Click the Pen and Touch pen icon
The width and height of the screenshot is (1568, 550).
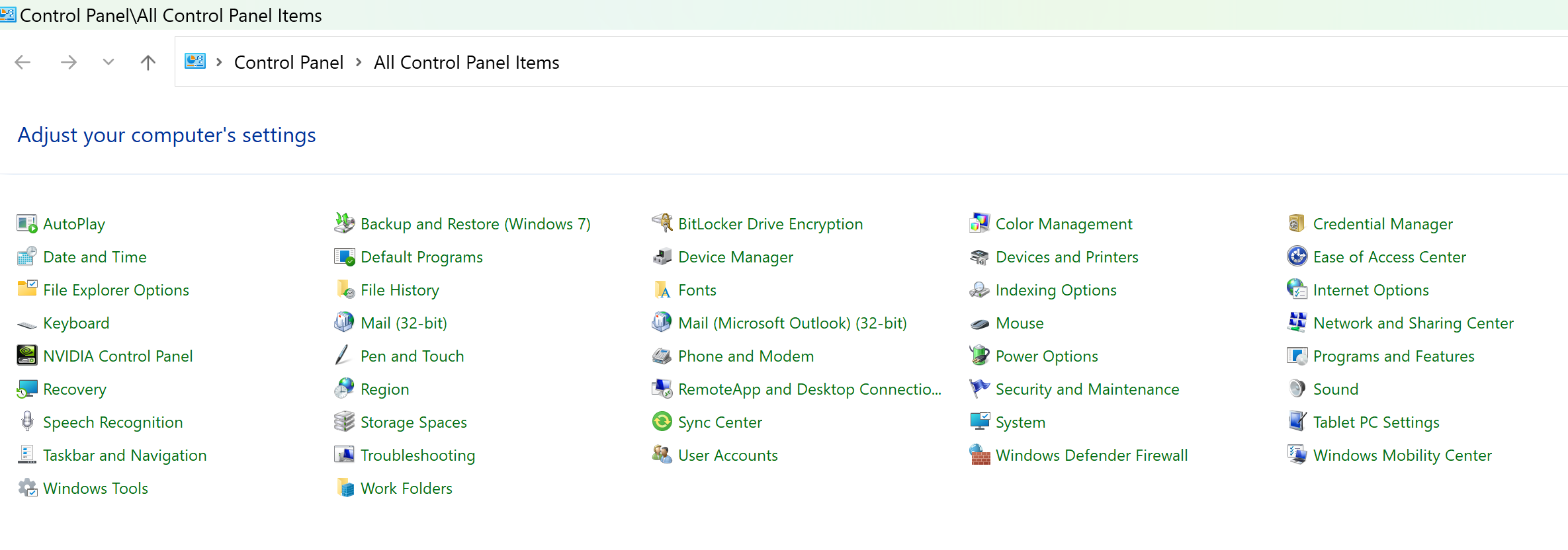pos(343,356)
